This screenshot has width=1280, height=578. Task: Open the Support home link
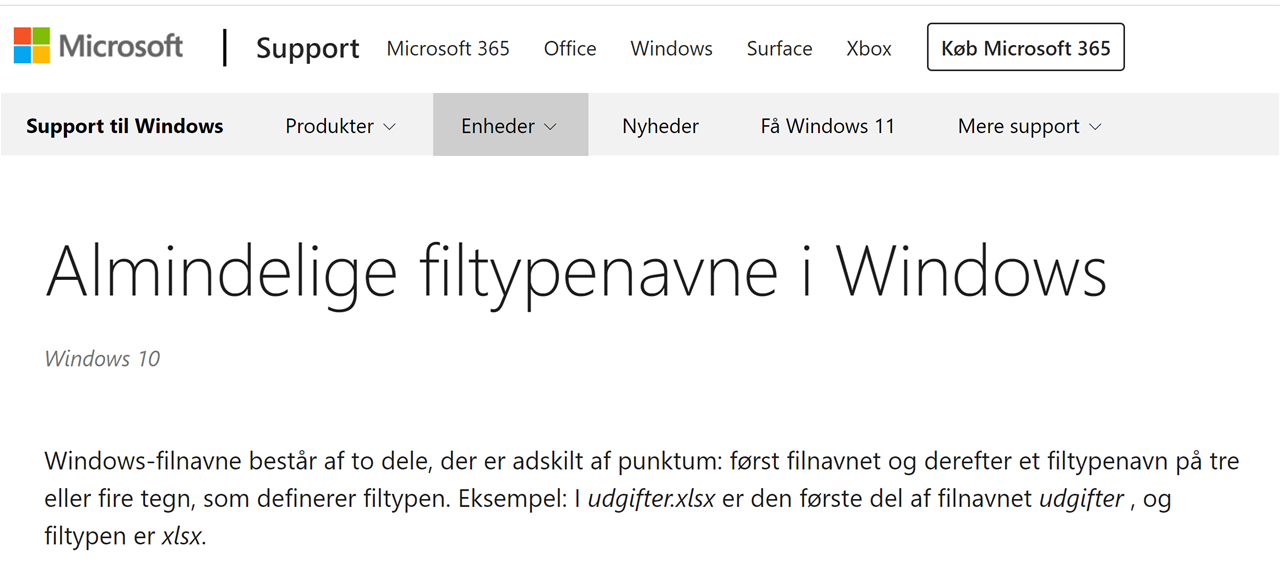308,48
